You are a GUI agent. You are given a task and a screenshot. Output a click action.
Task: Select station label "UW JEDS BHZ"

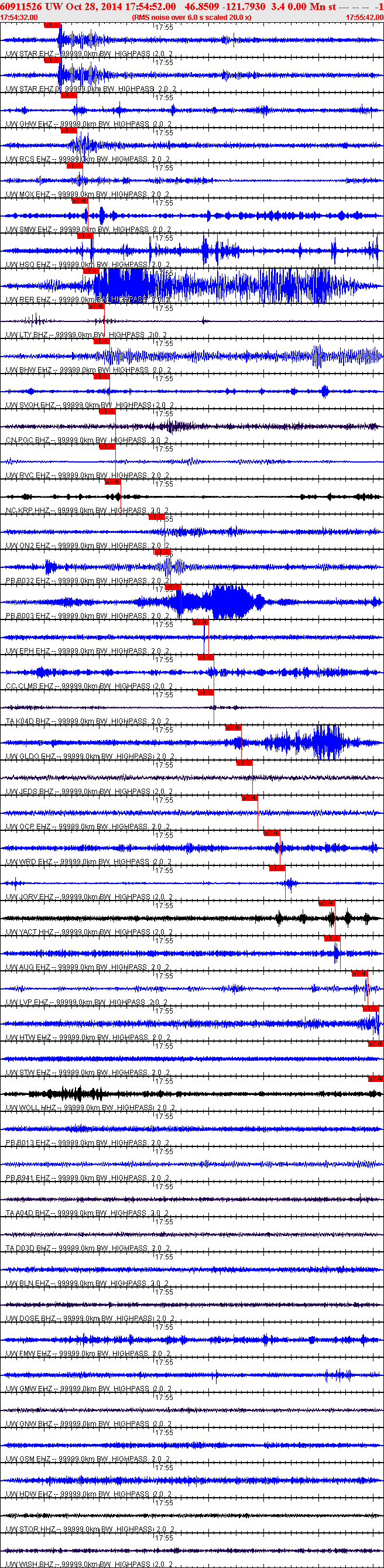click(x=30, y=792)
